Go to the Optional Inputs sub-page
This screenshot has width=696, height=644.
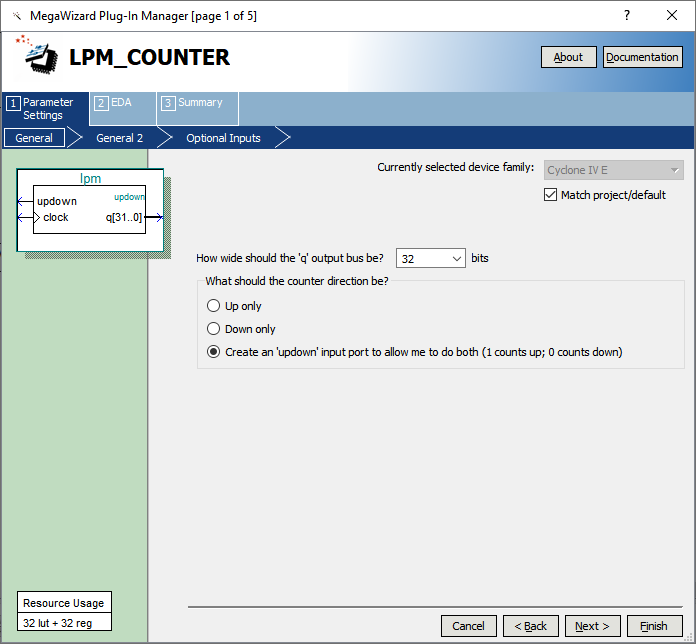coord(223,138)
